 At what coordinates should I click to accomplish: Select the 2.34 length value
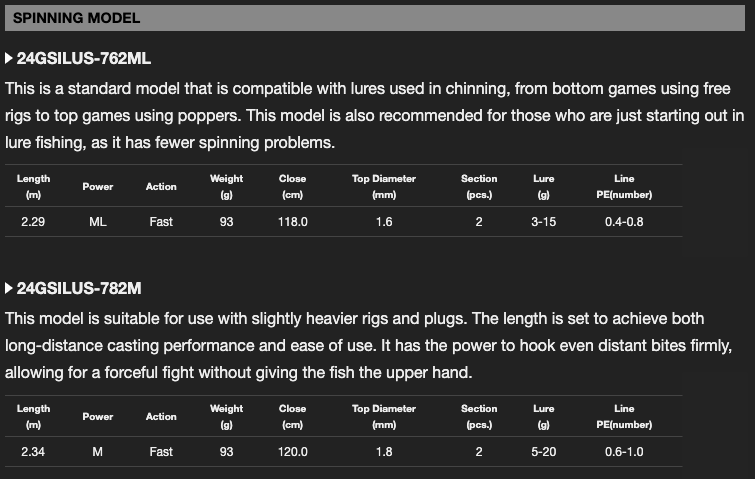pyautogui.click(x=33, y=452)
